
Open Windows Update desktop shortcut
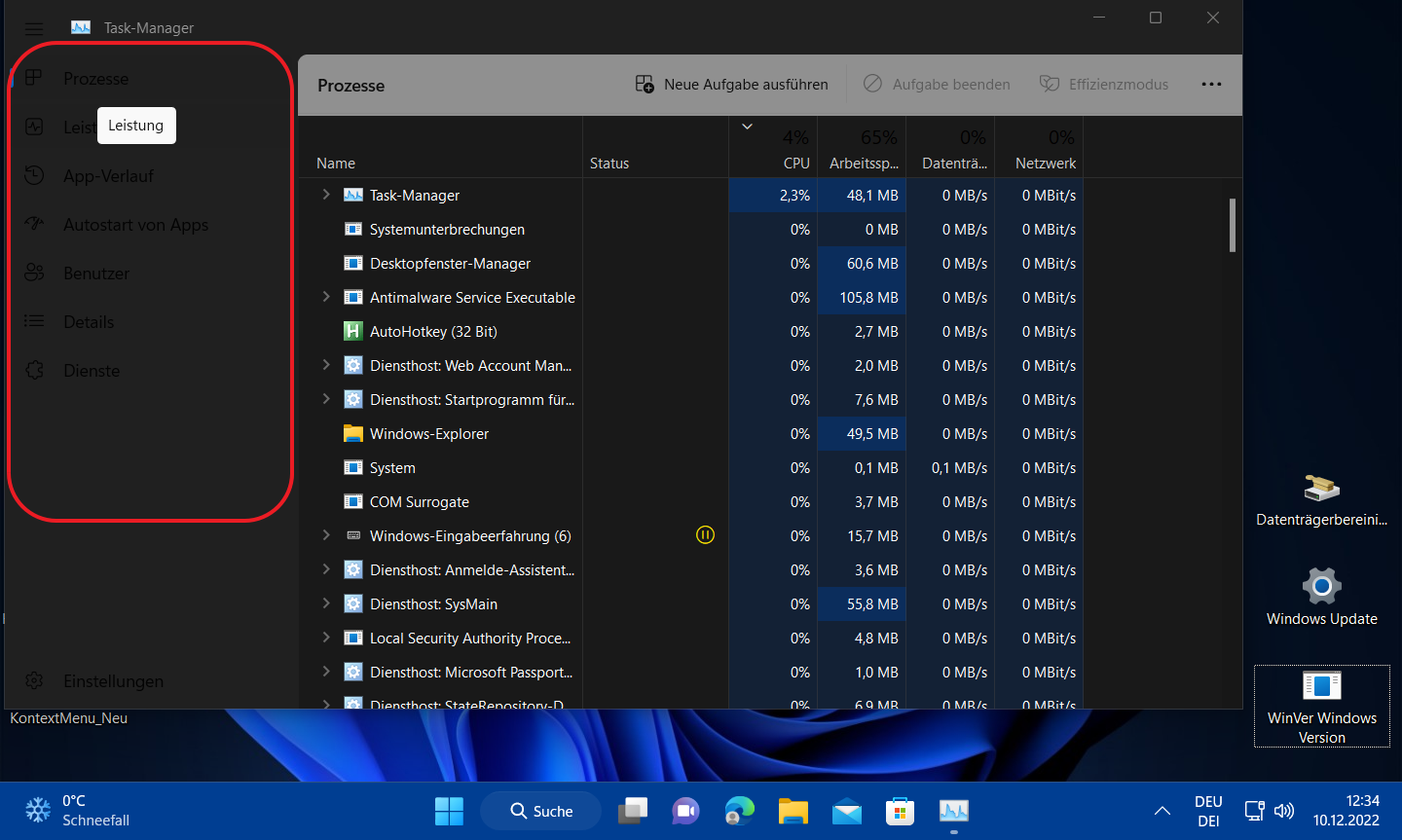coord(1322,597)
